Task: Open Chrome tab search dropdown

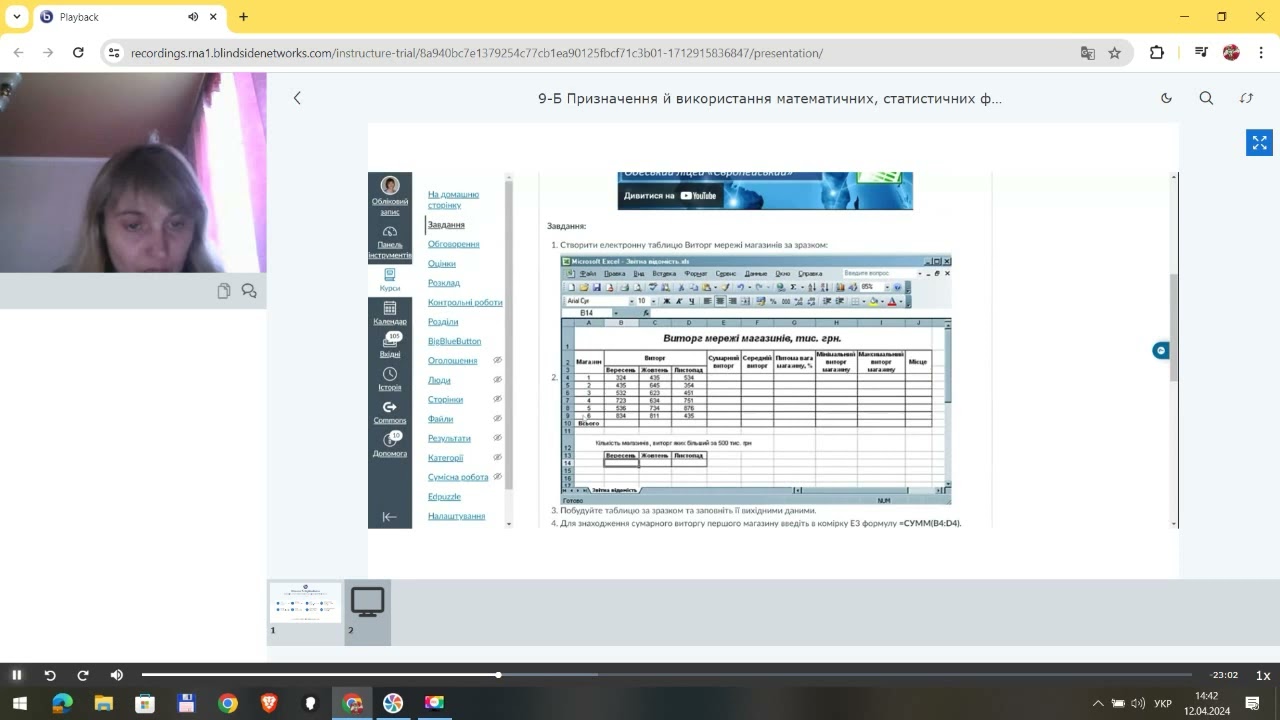Action: coord(17,17)
